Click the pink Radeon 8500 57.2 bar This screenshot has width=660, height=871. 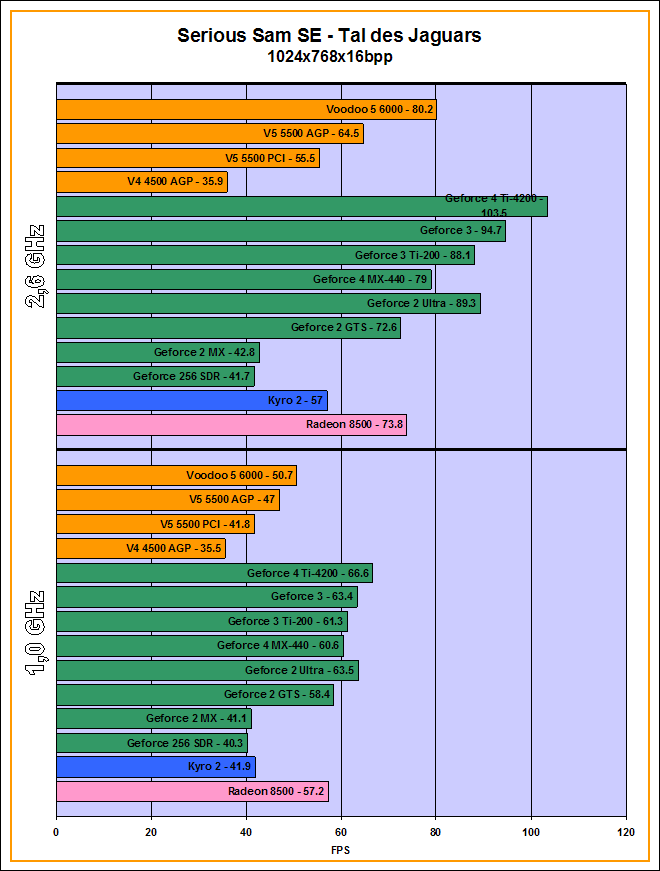pyautogui.click(x=192, y=791)
